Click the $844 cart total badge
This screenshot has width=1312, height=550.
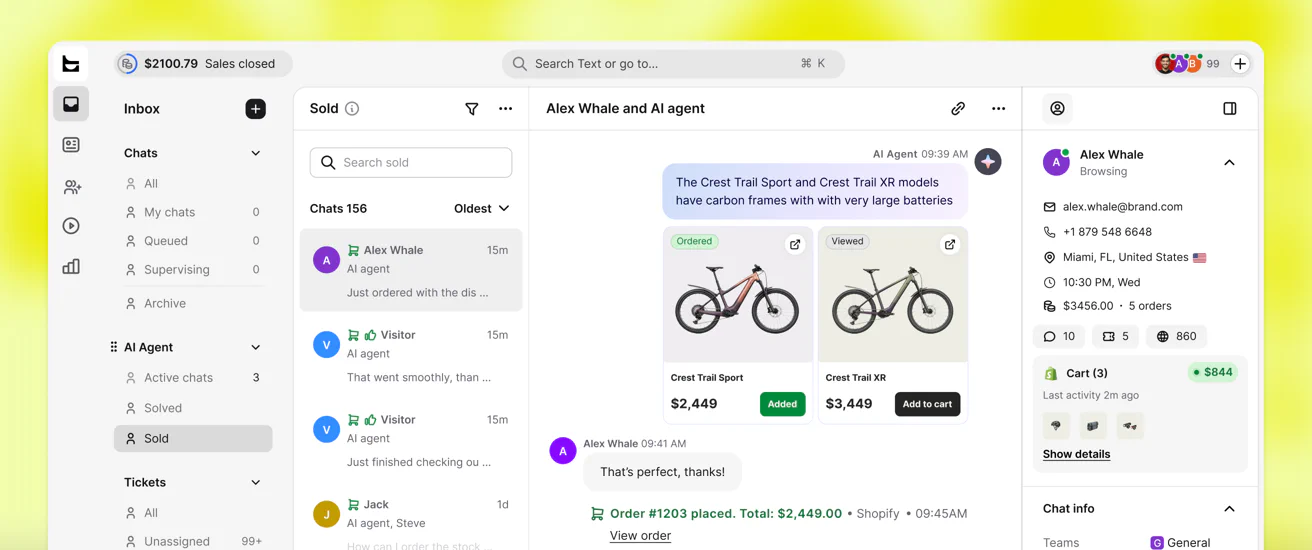click(x=1212, y=372)
